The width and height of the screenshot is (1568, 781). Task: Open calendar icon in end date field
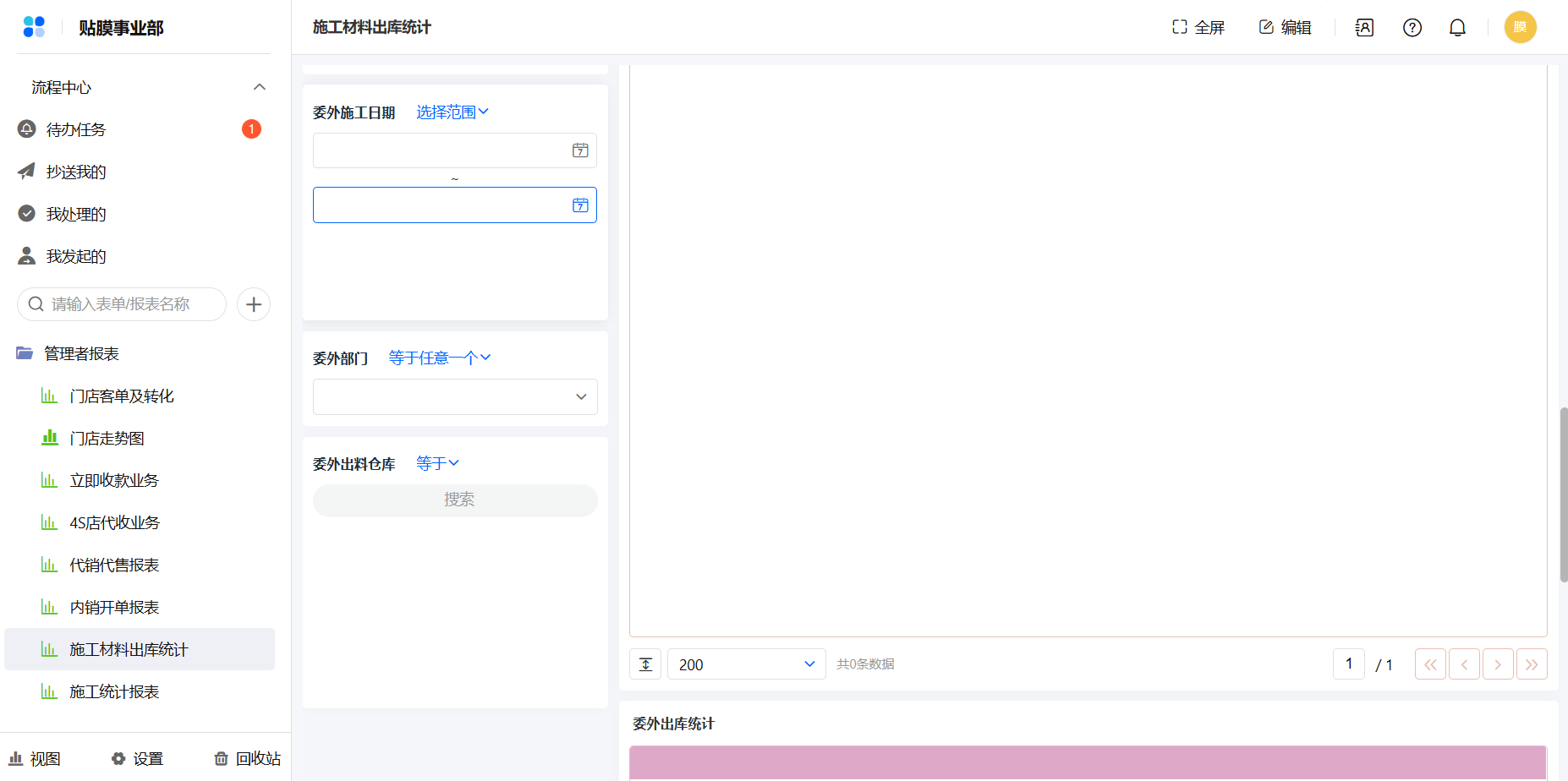[x=580, y=205]
